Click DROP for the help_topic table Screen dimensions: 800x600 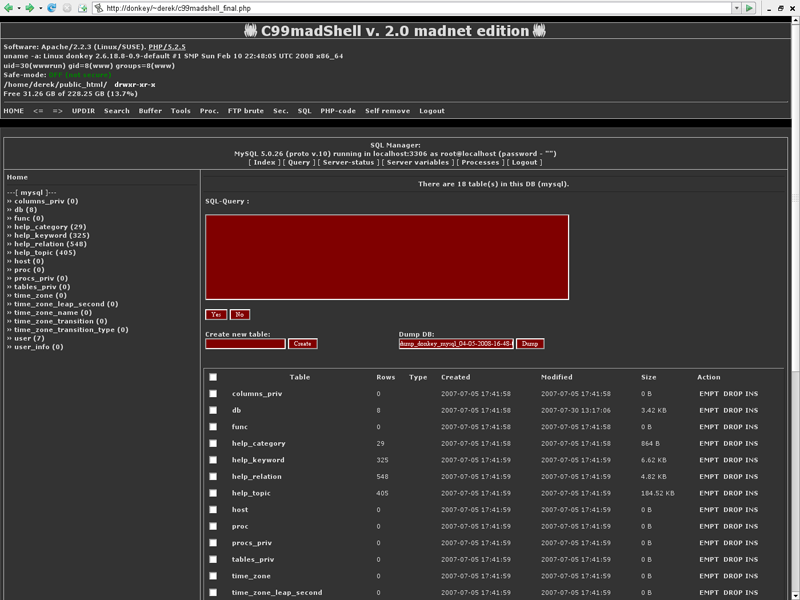(x=733, y=493)
